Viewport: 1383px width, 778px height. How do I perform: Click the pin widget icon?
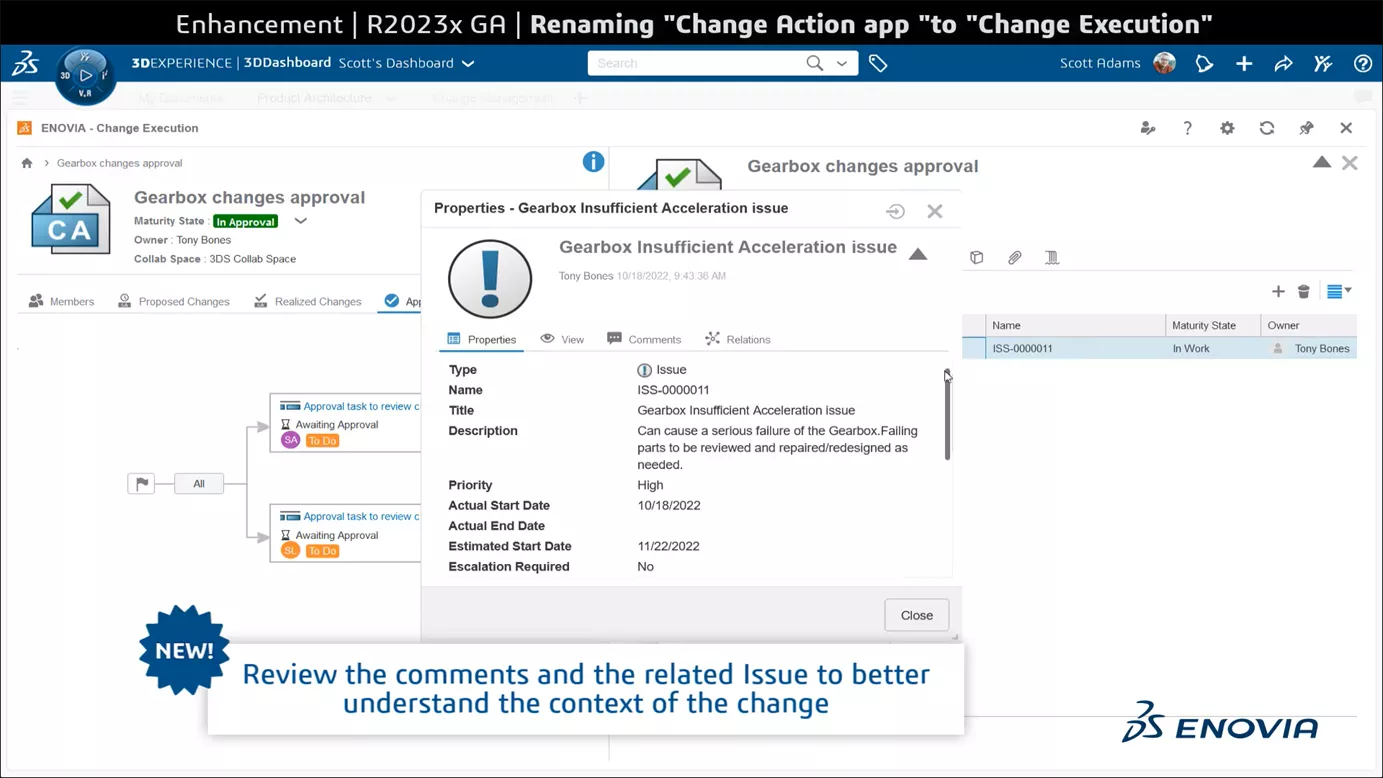coord(1306,128)
